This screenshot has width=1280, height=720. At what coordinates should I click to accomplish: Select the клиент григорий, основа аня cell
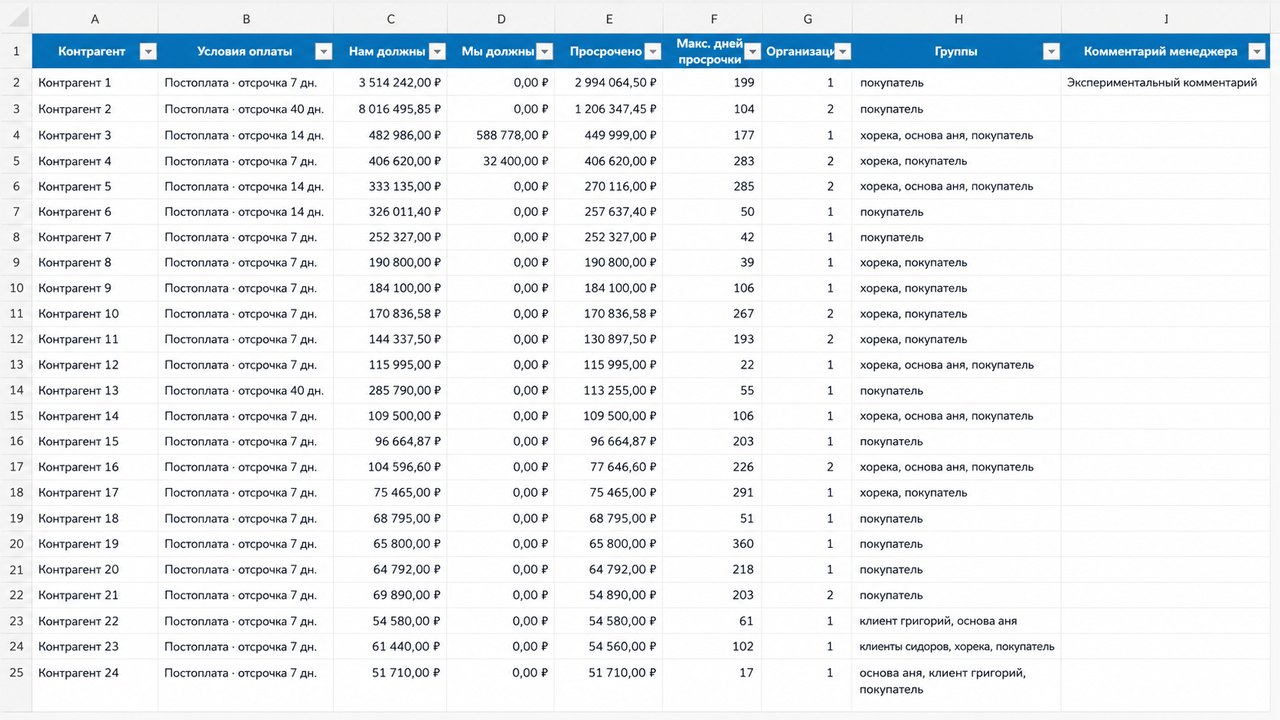[x=957, y=621]
